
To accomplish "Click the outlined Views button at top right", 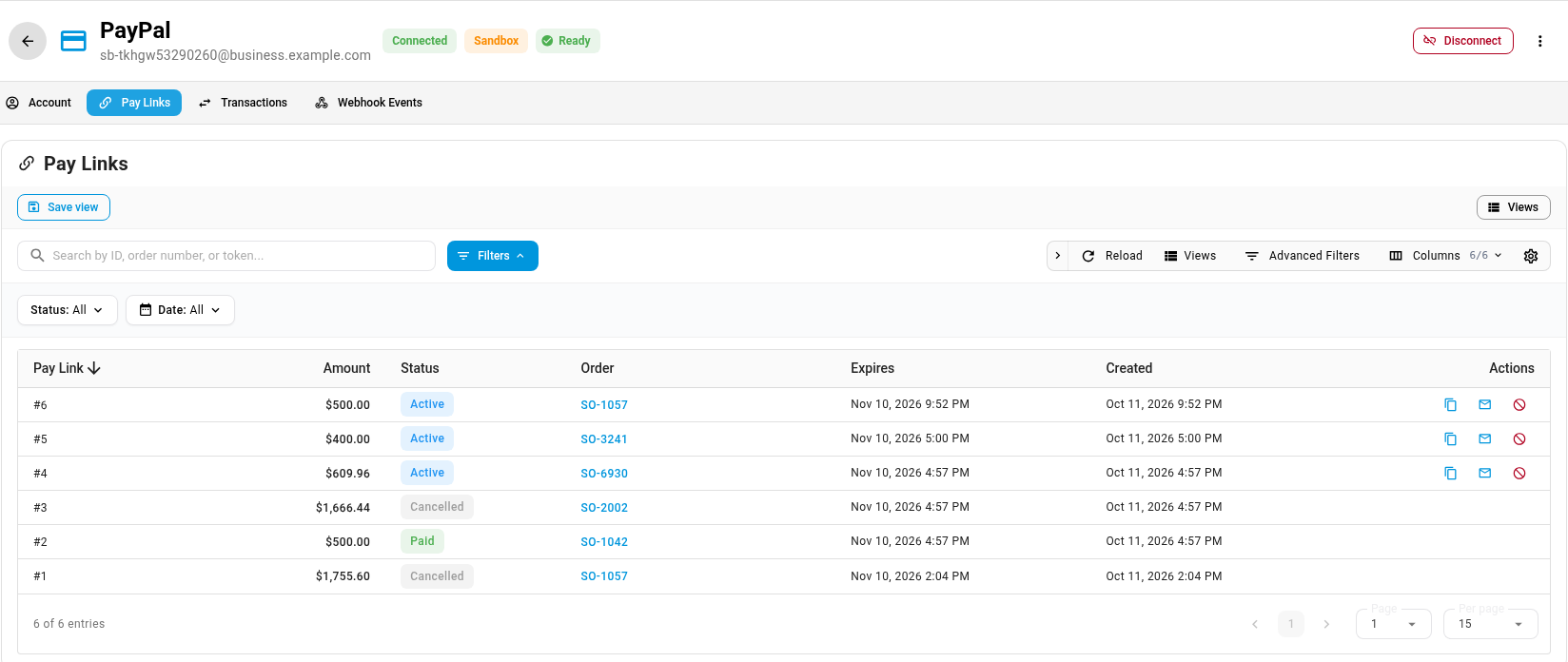I will (x=1513, y=207).
